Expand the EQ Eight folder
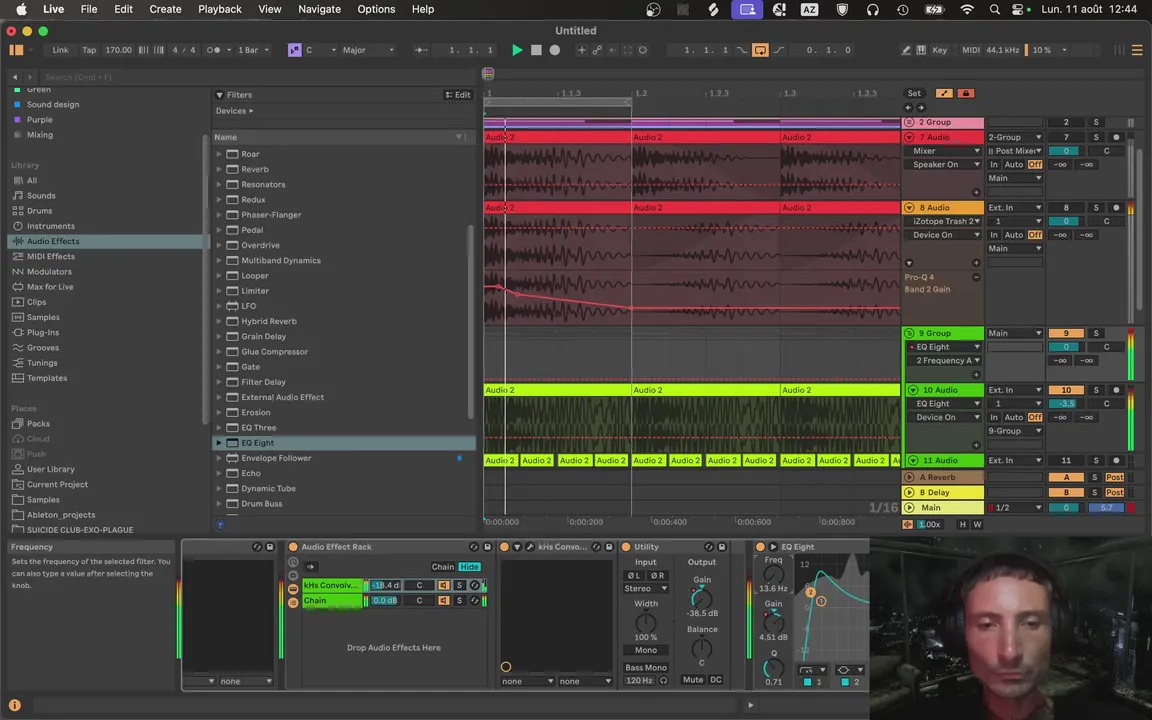This screenshot has width=1152, height=720. click(x=219, y=442)
